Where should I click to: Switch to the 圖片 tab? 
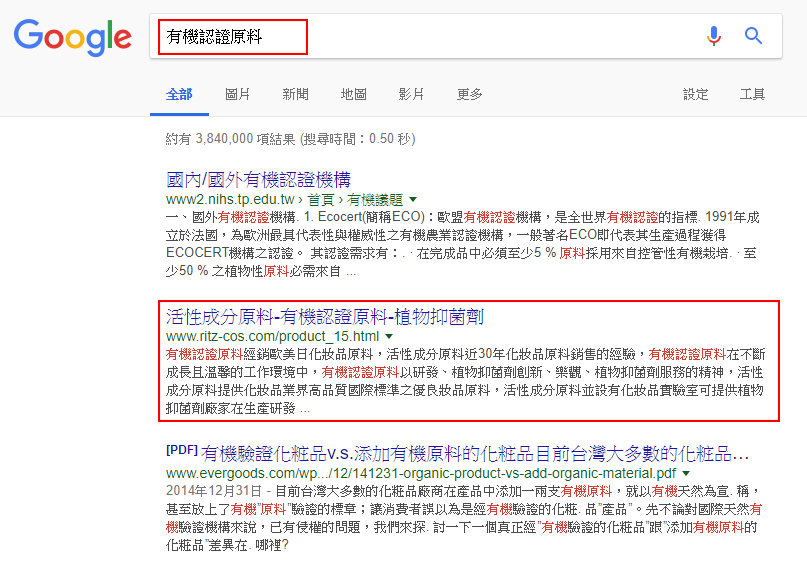point(237,94)
